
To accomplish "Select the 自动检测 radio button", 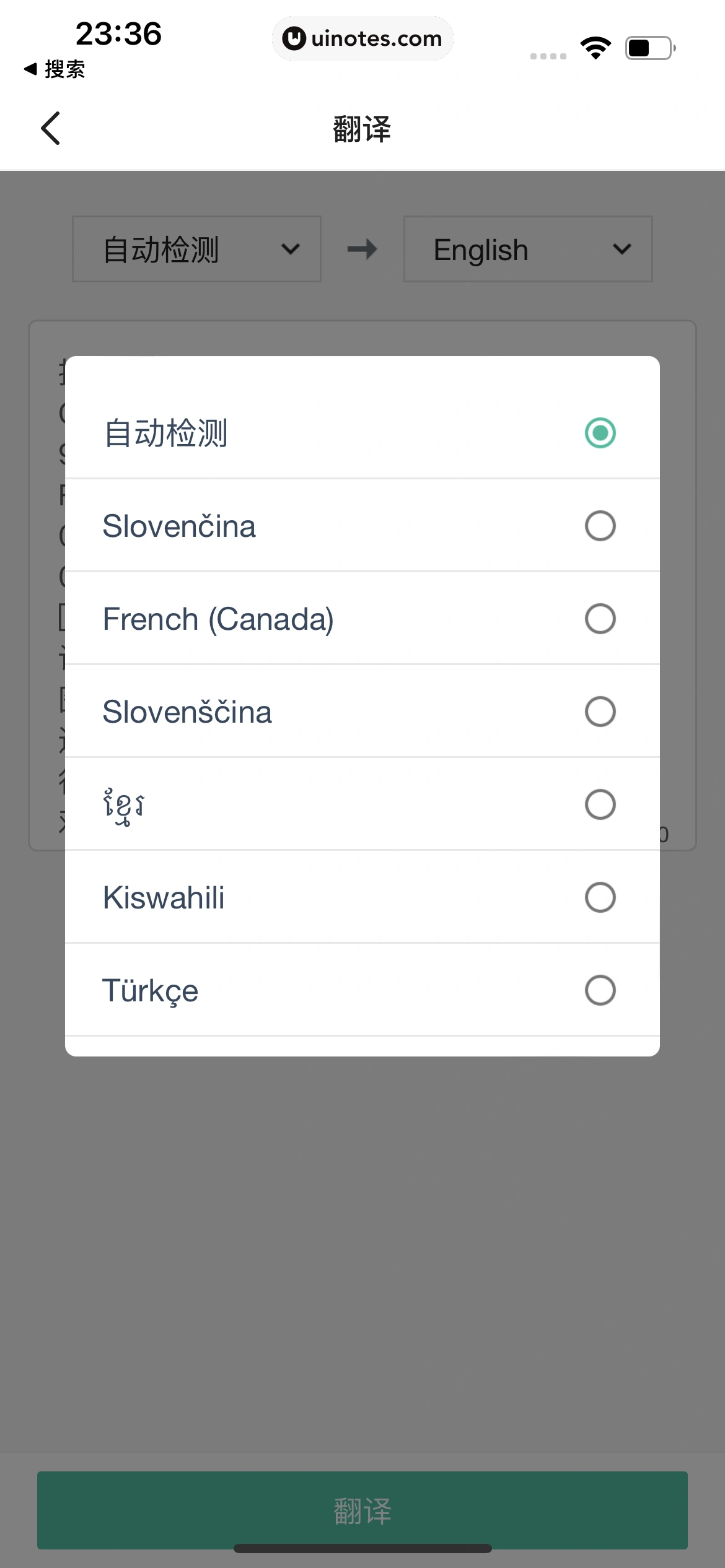I will [x=600, y=433].
